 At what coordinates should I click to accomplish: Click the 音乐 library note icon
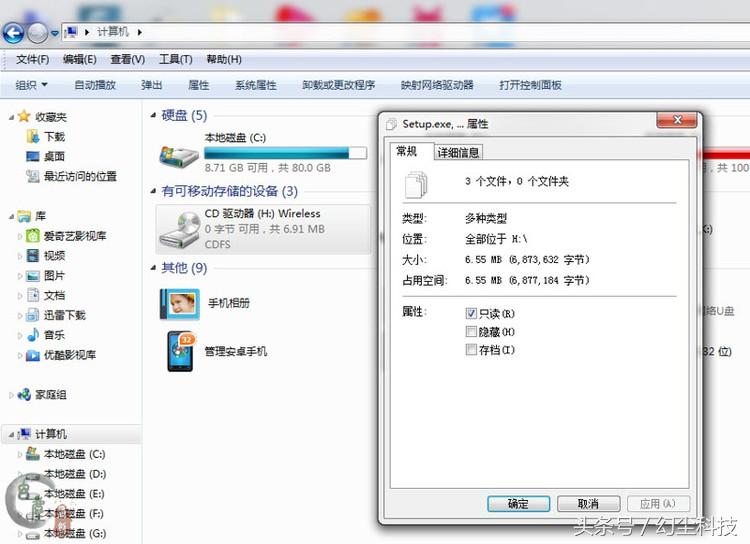[x=33, y=334]
